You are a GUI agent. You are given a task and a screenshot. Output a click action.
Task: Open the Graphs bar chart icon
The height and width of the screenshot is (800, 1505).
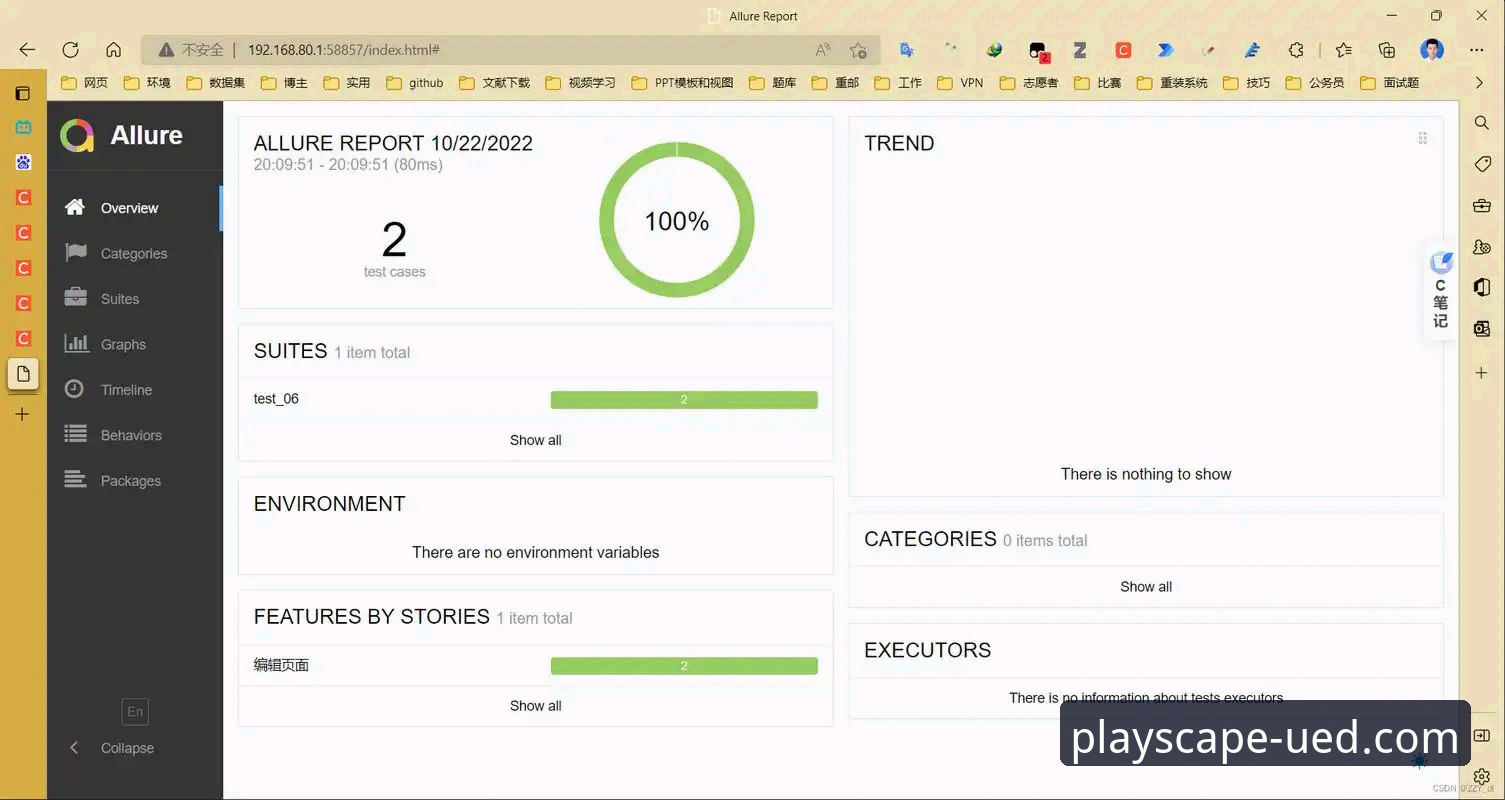[x=75, y=344]
